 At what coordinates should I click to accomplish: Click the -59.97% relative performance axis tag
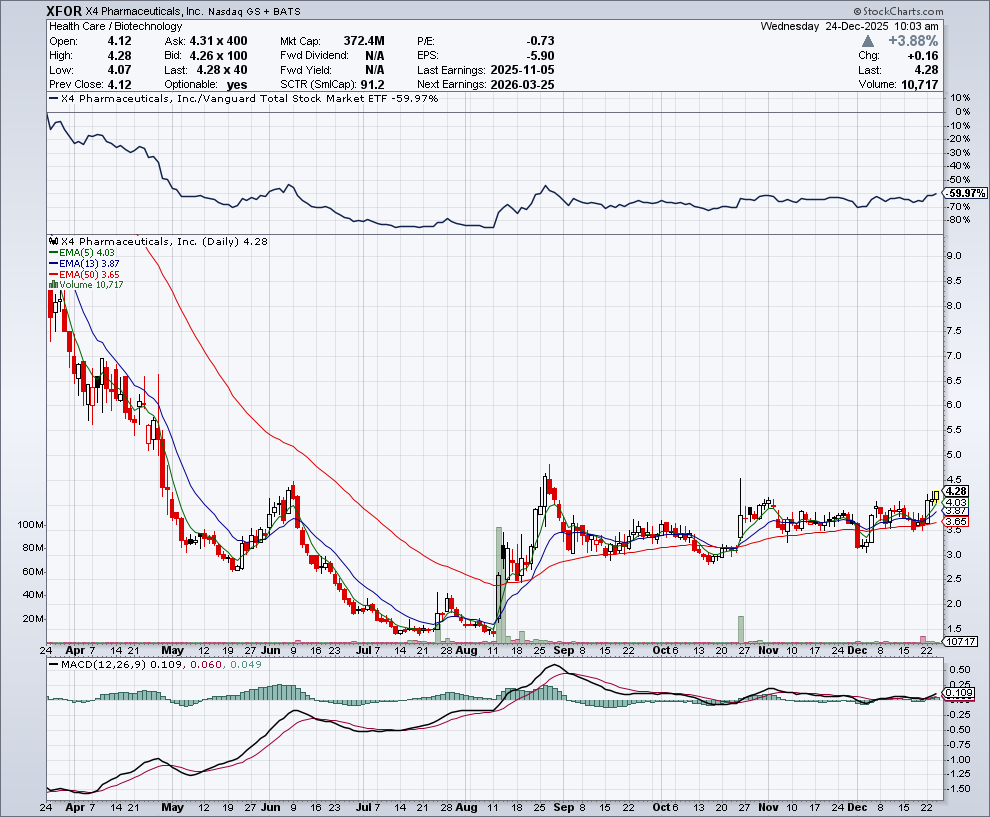click(966, 193)
